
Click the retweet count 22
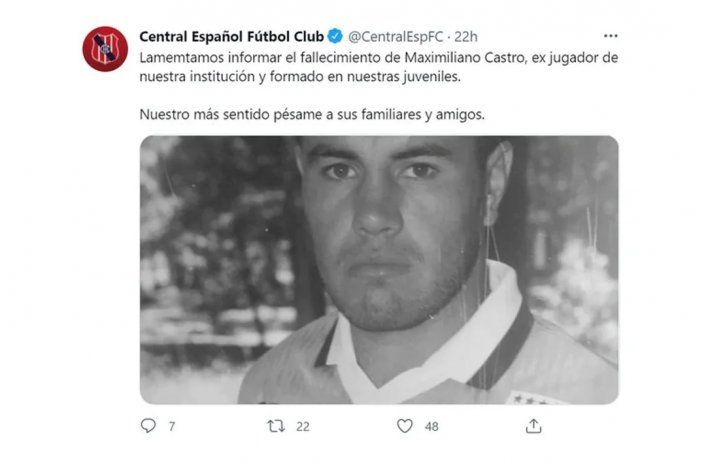pos(303,426)
